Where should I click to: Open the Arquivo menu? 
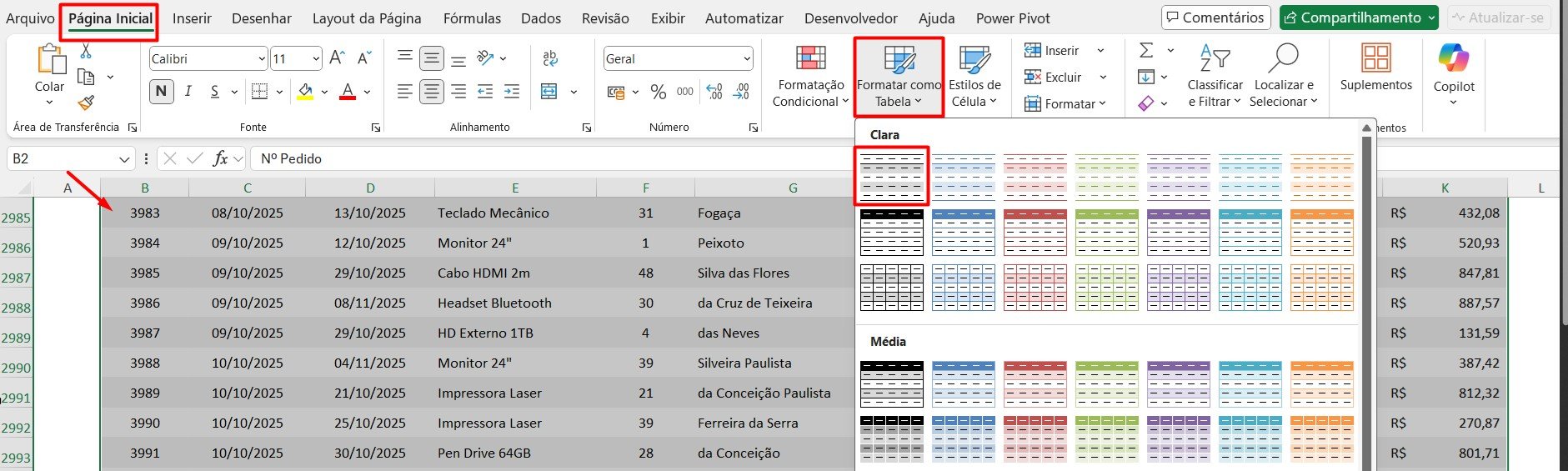tap(30, 18)
